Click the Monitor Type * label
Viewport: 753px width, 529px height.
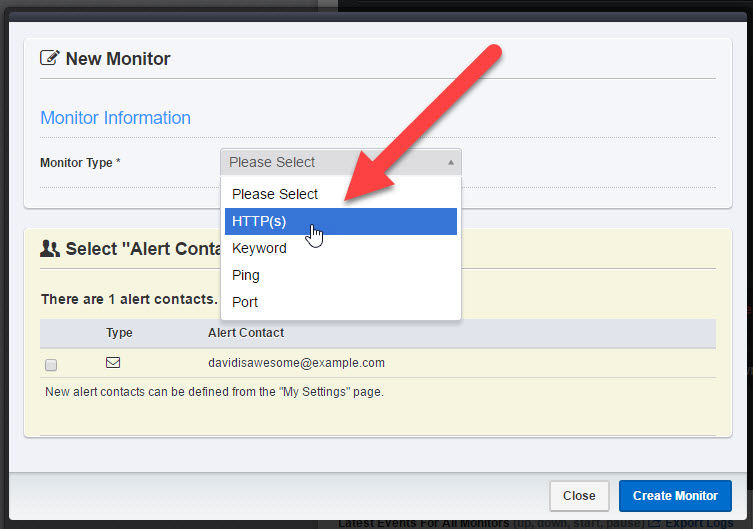pos(80,163)
